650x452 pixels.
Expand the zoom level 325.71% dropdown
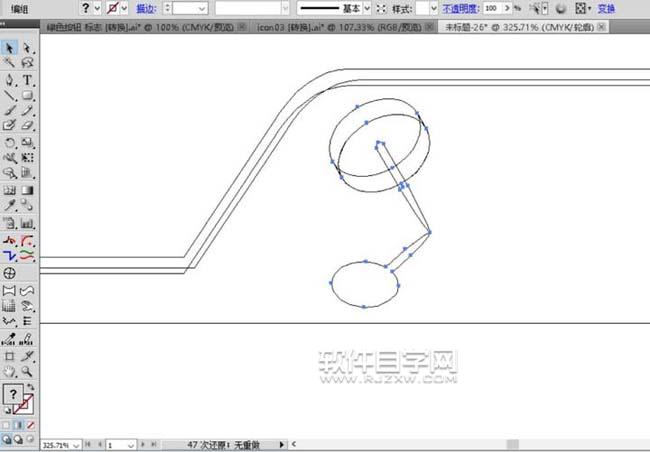click(76, 445)
